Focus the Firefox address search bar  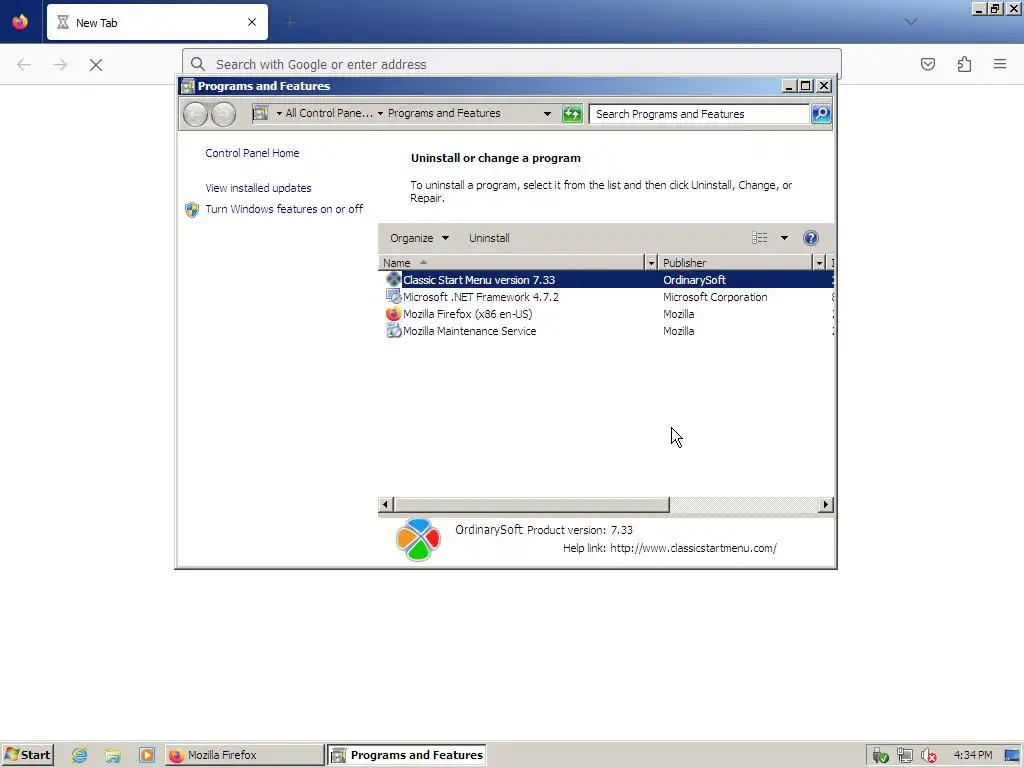click(511, 64)
